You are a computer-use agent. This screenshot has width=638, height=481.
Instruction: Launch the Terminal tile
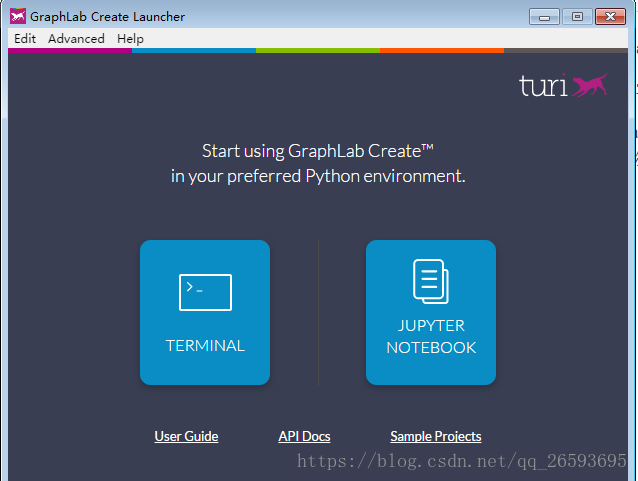click(x=205, y=312)
